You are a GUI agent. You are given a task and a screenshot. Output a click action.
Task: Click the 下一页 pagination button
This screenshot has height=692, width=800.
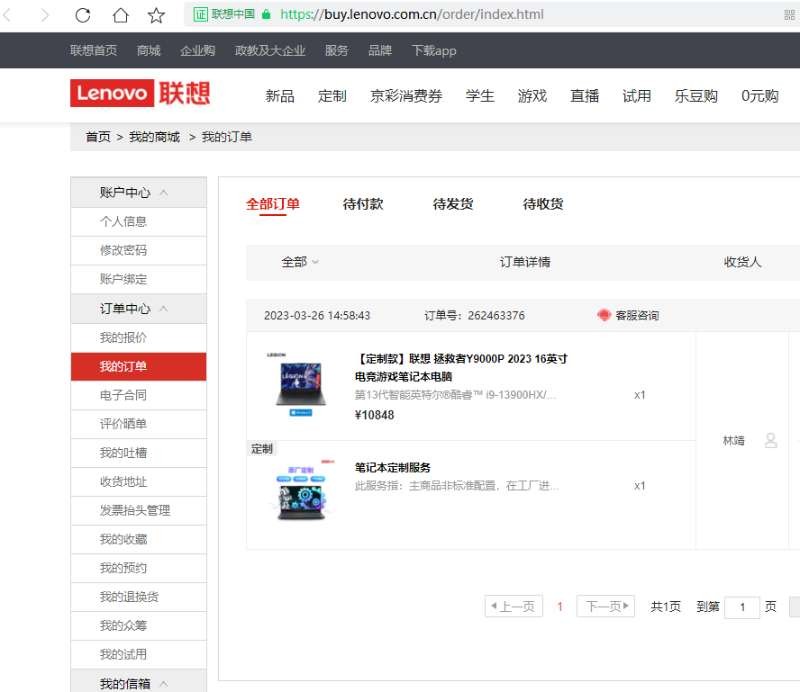click(606, 606)
